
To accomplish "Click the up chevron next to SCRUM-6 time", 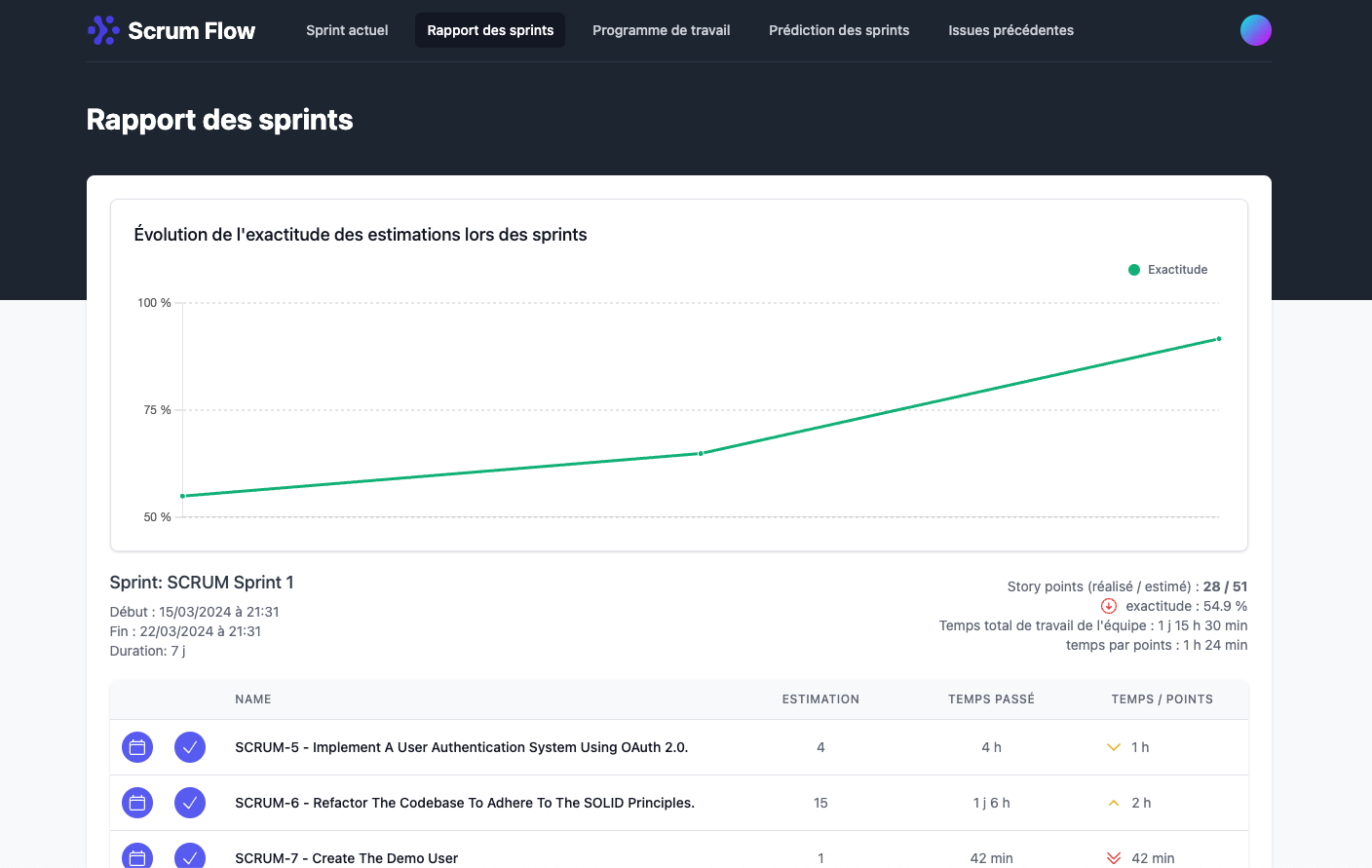I will 1113,803.
